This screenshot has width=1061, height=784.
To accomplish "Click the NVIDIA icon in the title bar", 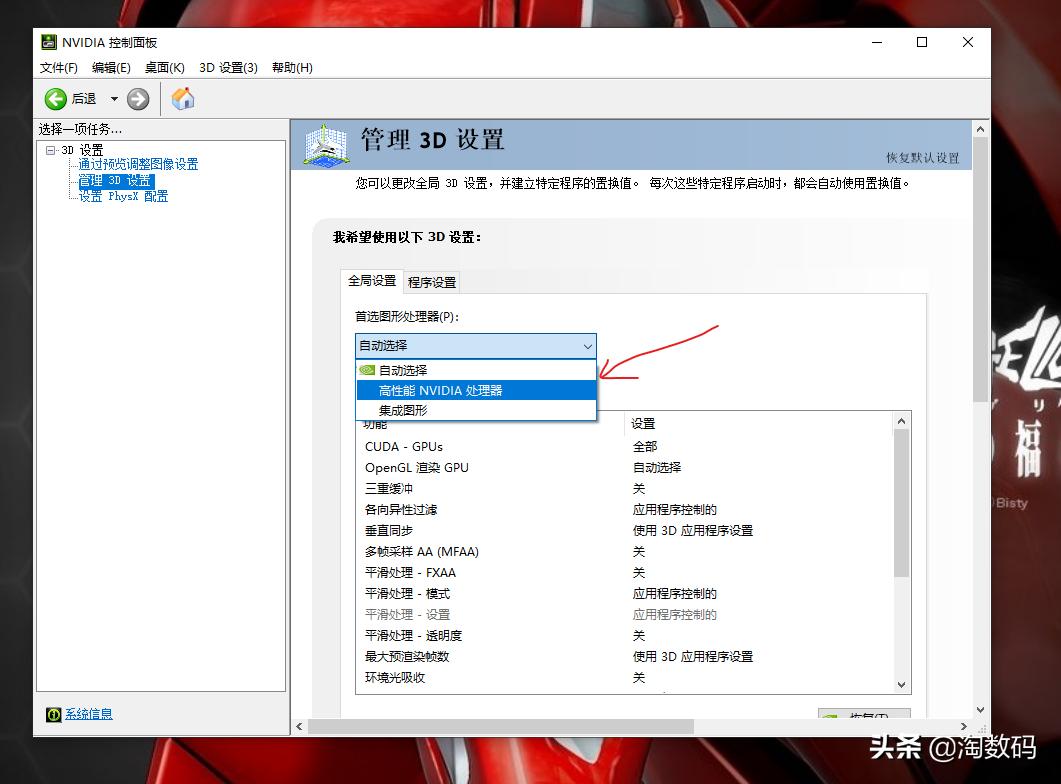I will (x=47, y=42).
